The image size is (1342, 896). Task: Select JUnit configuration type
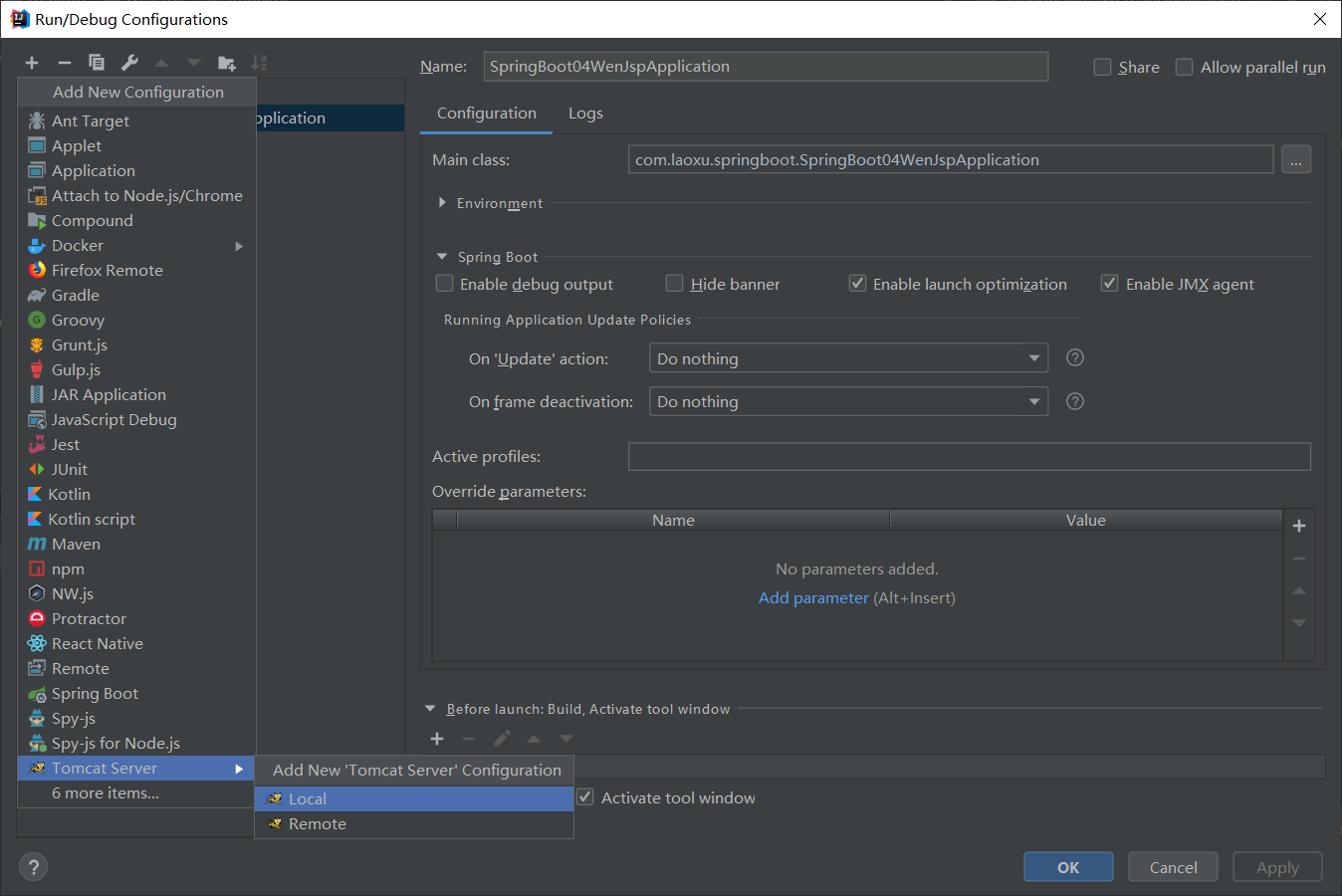136,469
